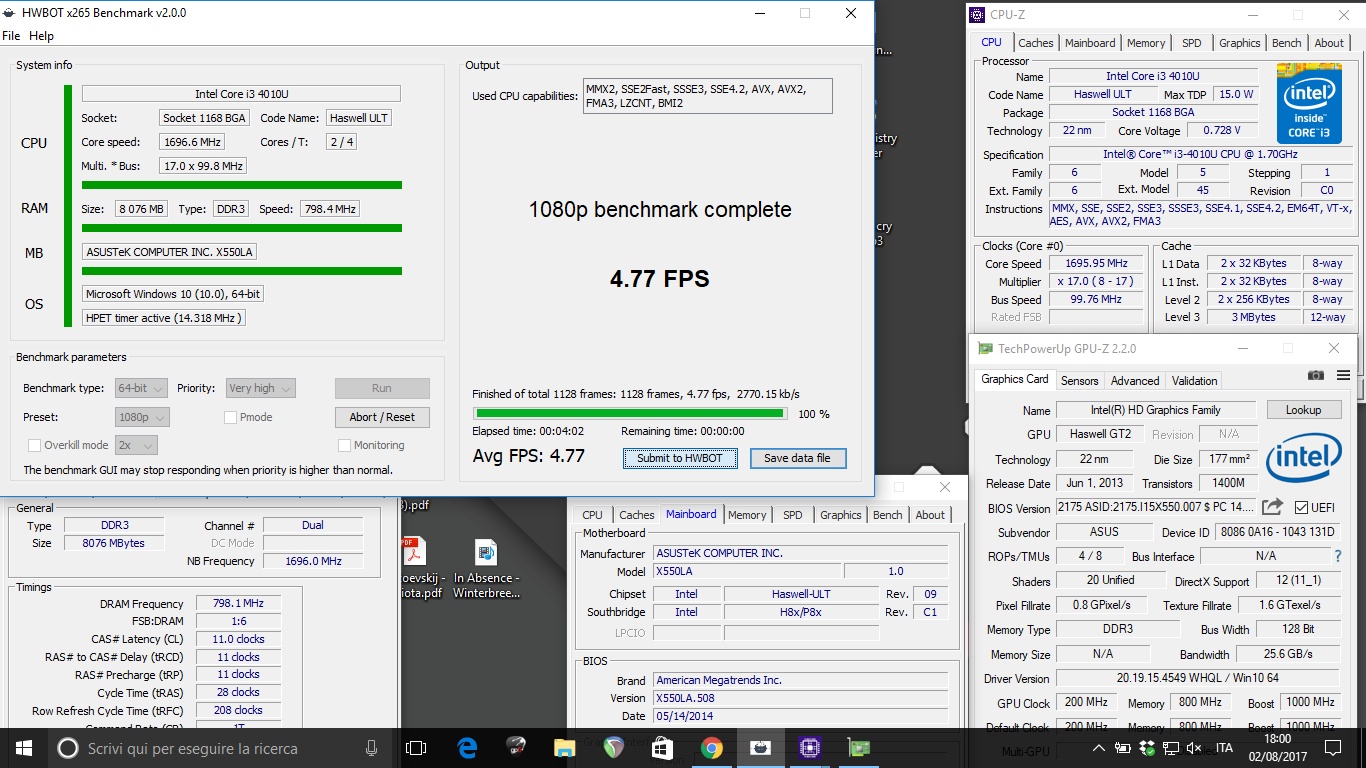Open Bench tab in top CPU-Z window
The height and width of the screenshot is (768, 1366).
tap(1286, 43)
